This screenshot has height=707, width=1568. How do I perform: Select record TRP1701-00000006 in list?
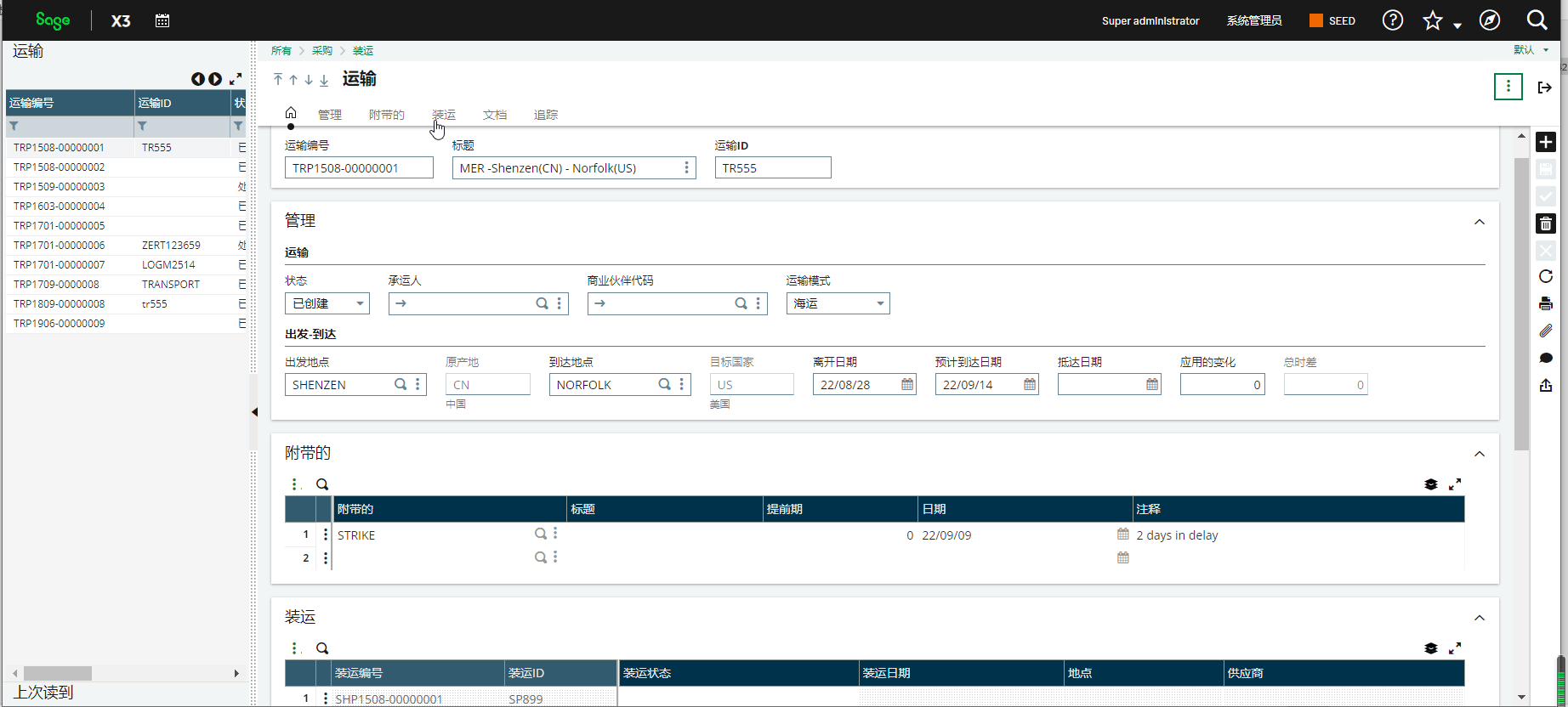pos(60,245)
